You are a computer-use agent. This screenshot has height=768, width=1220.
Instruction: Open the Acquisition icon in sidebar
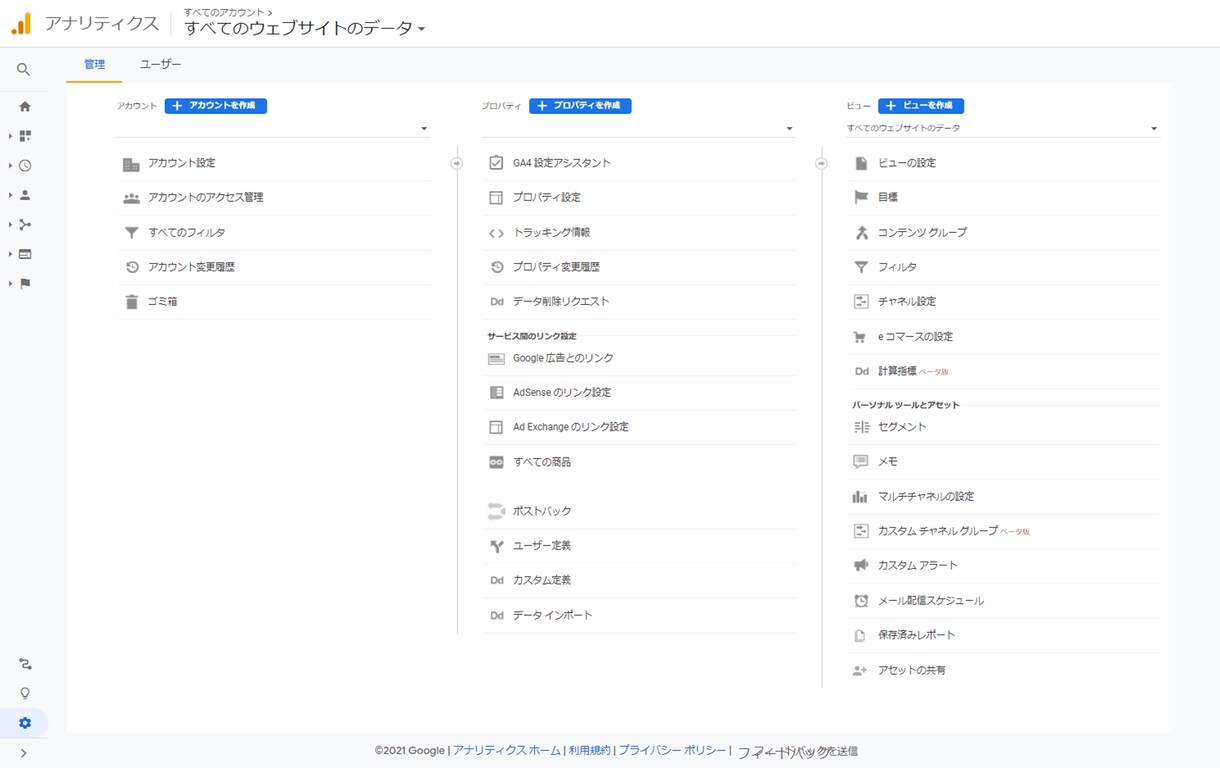pos(25,225)
